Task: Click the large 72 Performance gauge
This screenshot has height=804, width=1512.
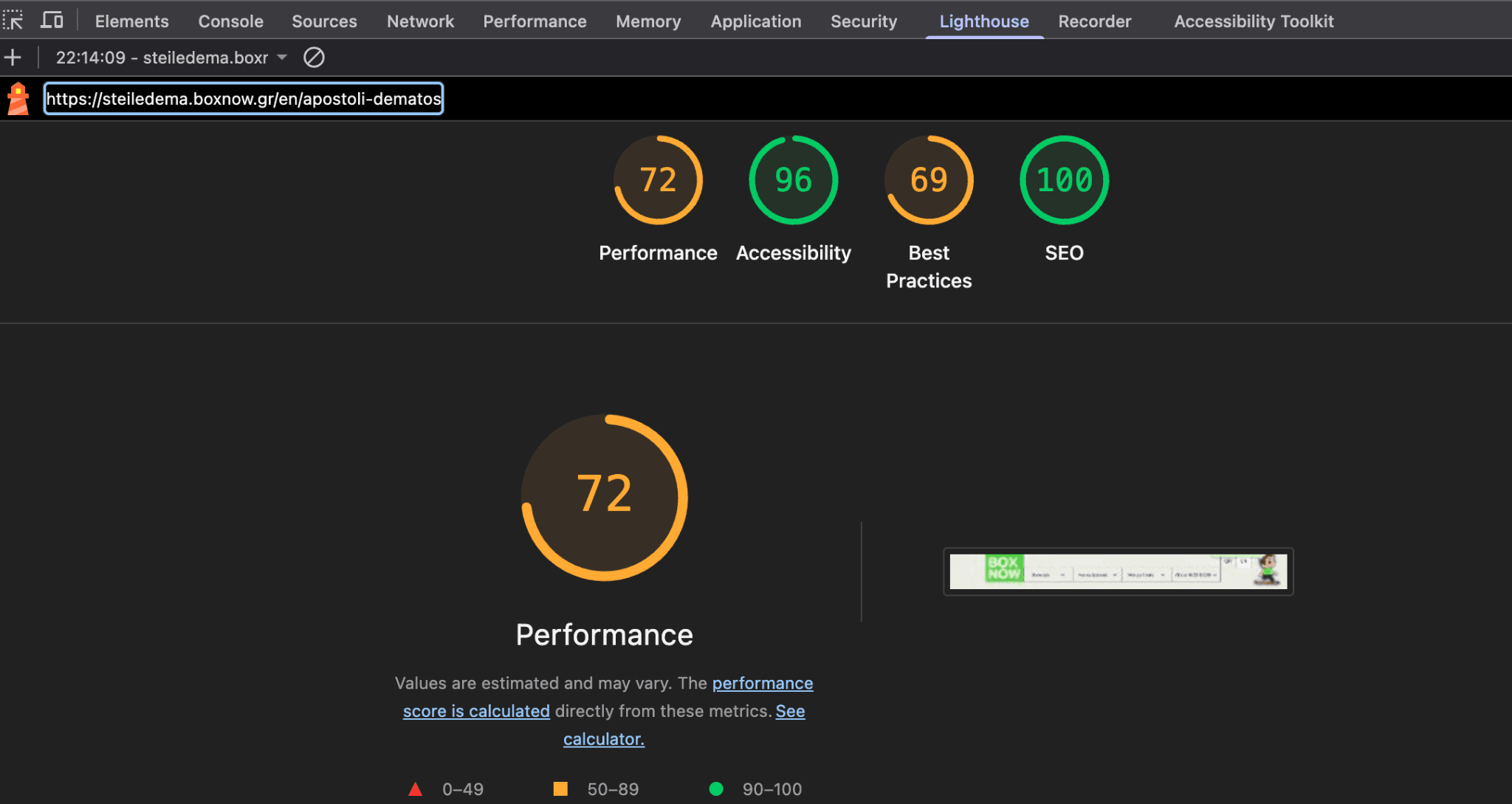Action: point(605,497)
